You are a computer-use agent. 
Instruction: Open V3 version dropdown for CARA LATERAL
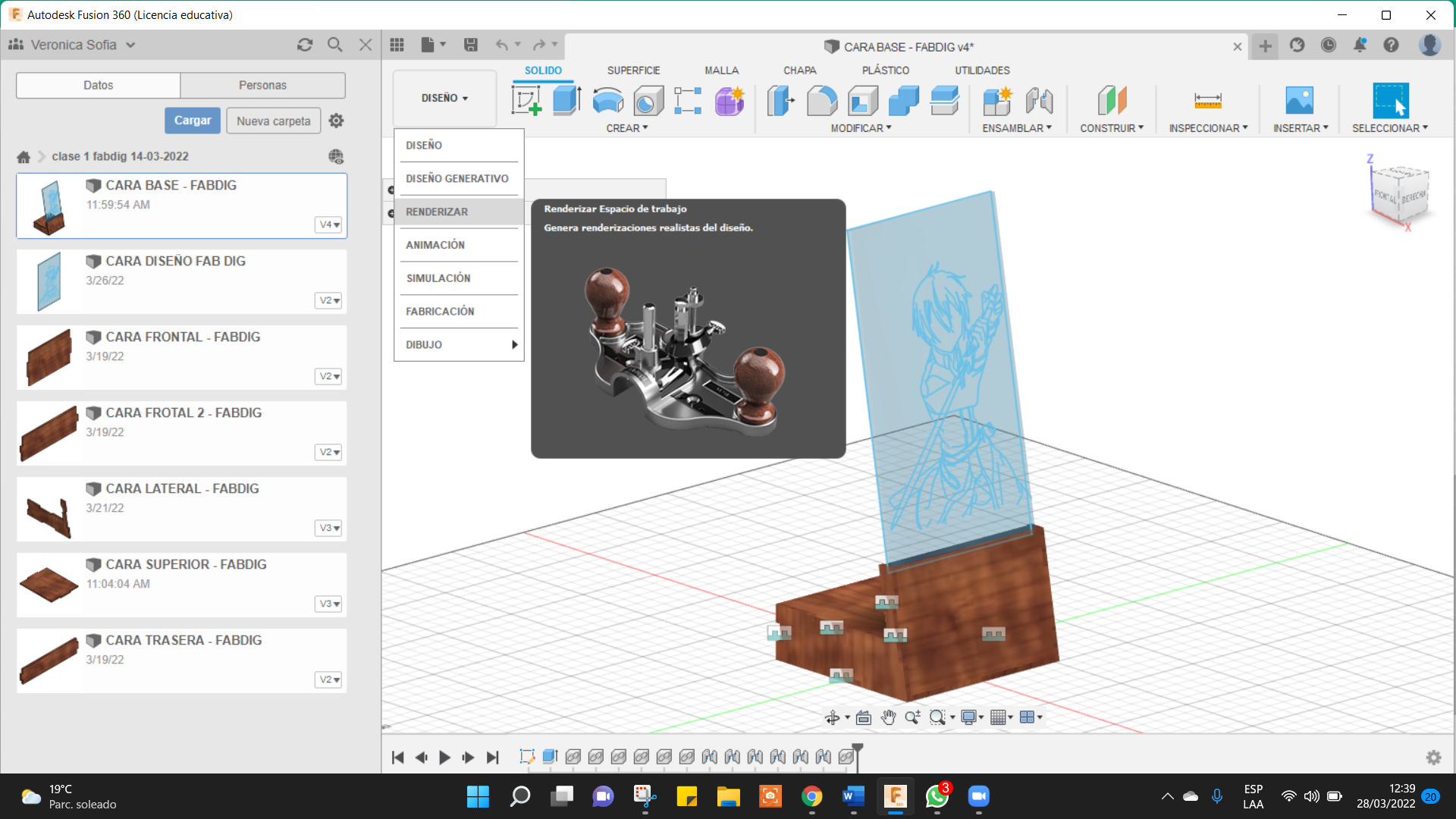[328, 528]
